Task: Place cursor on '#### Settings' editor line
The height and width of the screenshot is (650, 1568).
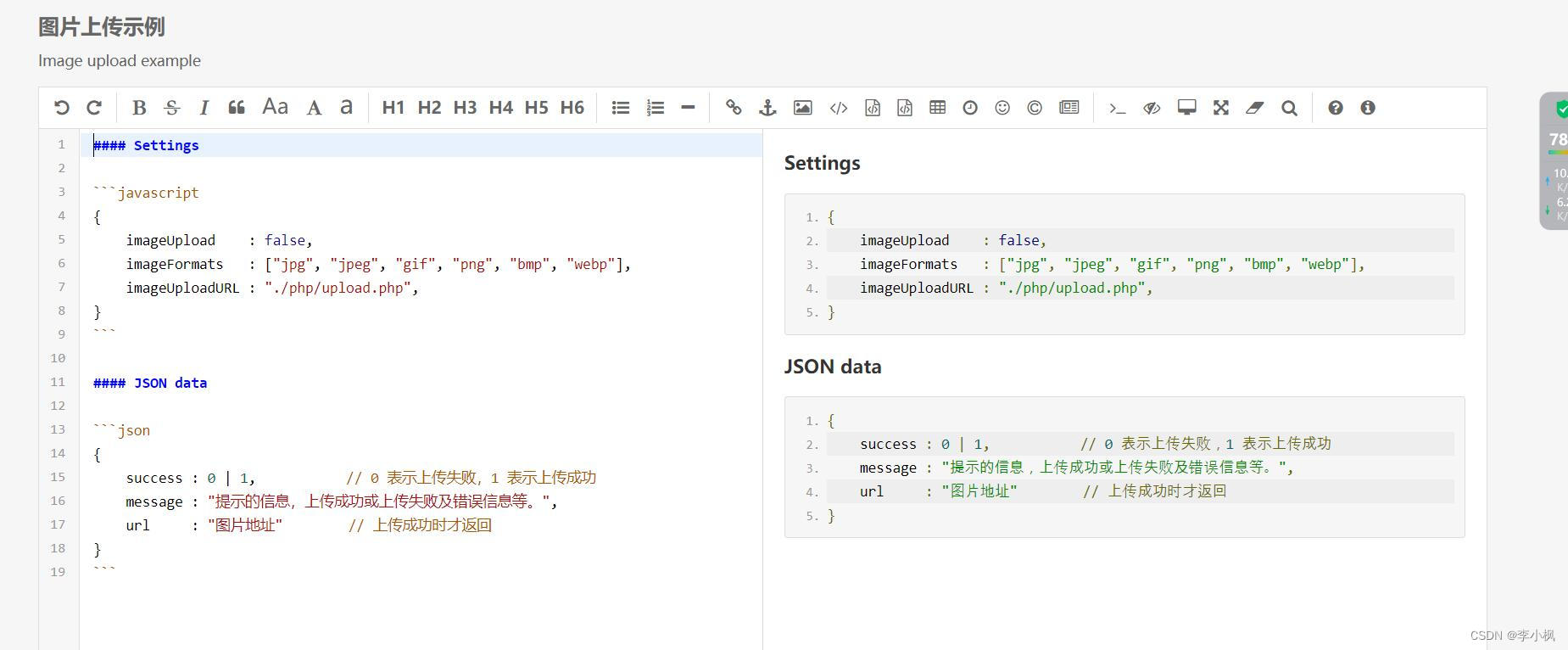Action: click(x=146, y=145)
